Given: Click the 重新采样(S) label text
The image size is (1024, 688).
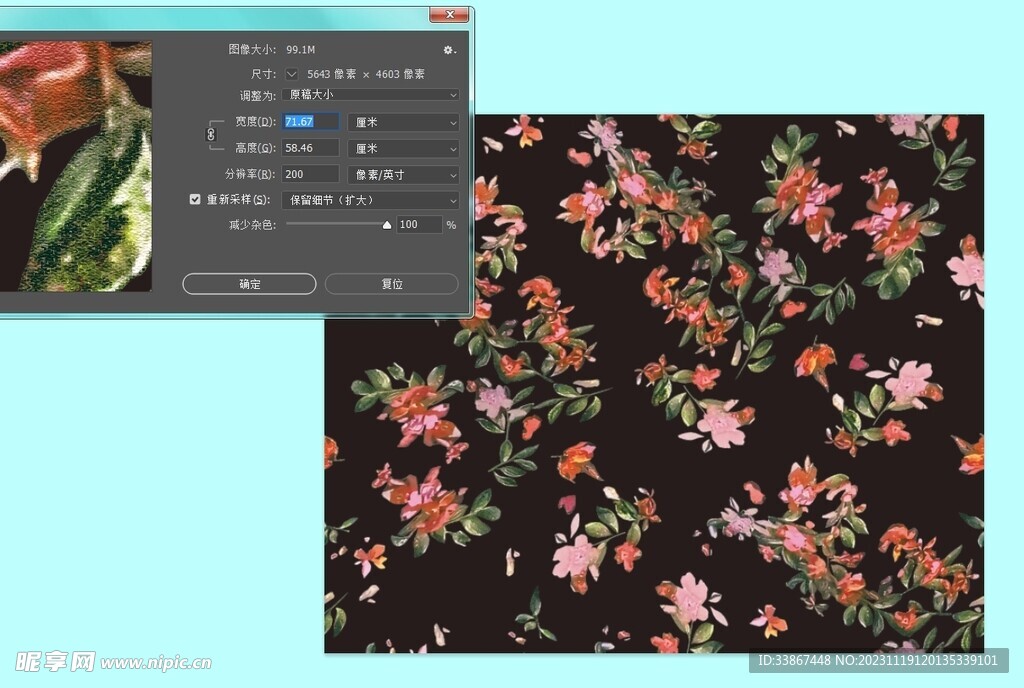Looking at the screenshot, I should (x=238, y=200).
